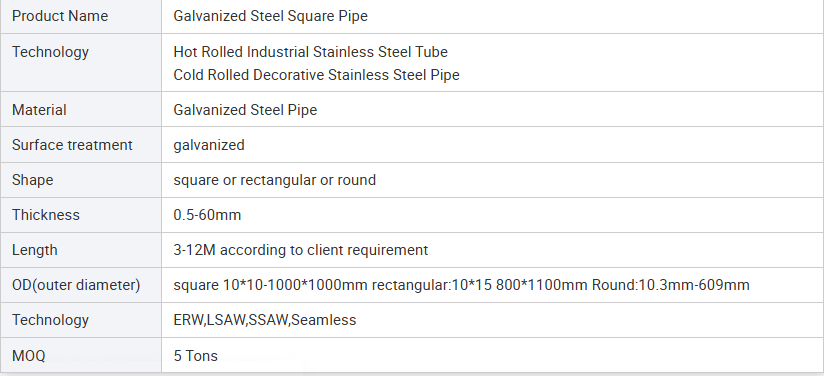Click the lowercase galvanized value
The height and width of the screenshot is (376, 824).
tap(209, 145)
